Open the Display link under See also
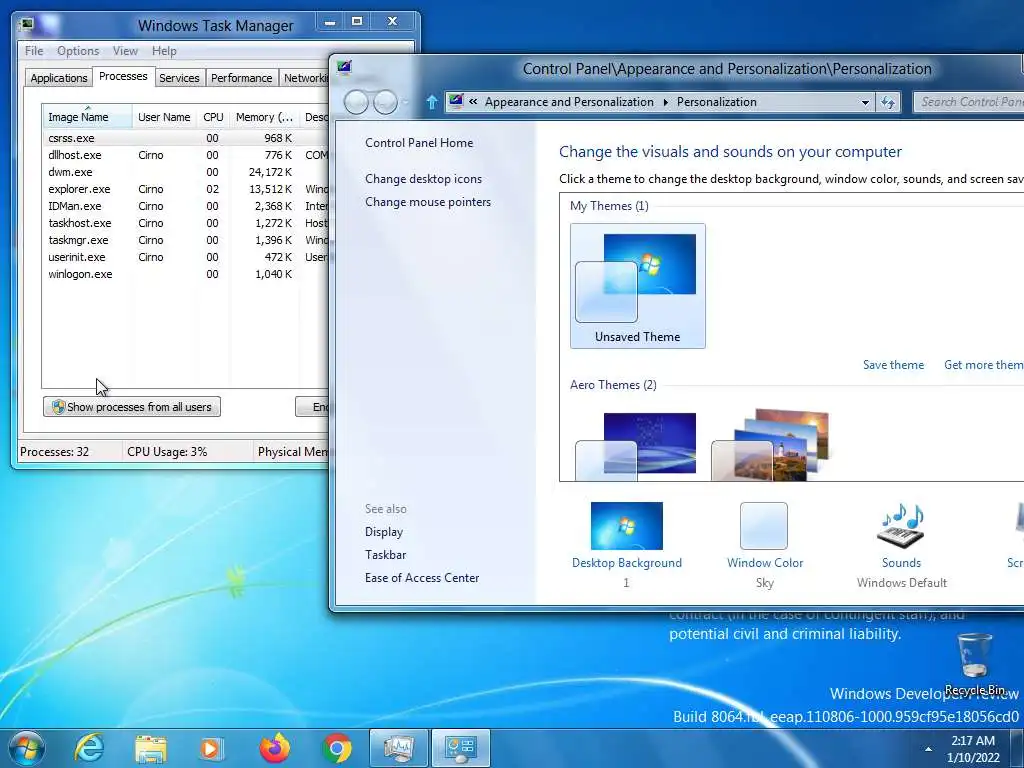 coord(383,532)
